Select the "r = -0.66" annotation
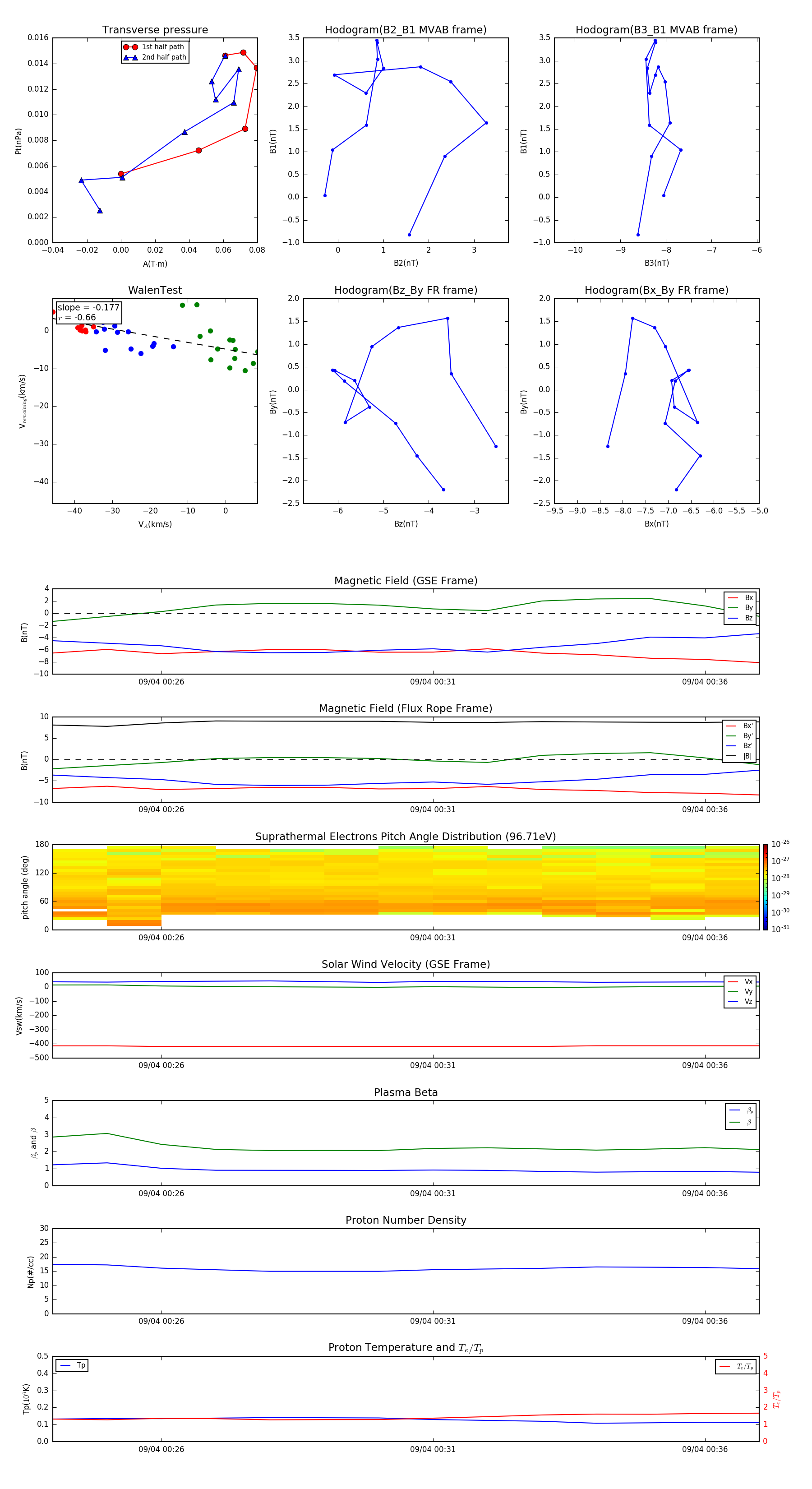This screenshot has width=812, height=1489. 77,317
